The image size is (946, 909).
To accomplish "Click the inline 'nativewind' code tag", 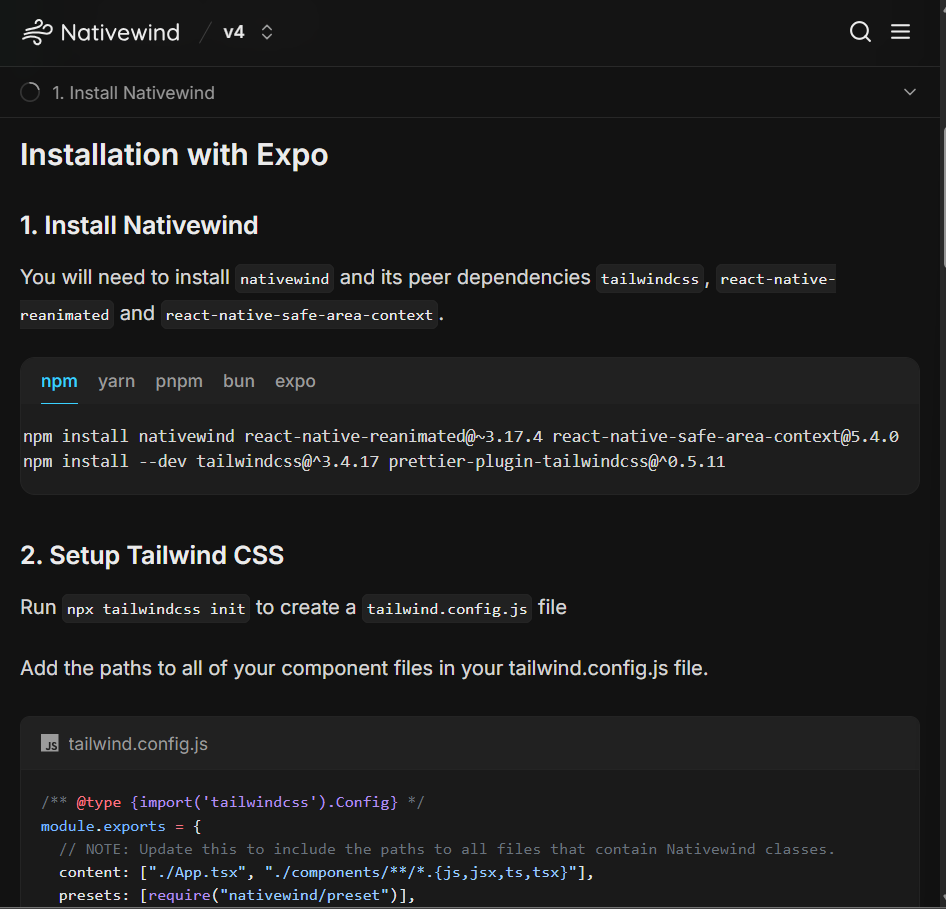I will click(284, 279).
